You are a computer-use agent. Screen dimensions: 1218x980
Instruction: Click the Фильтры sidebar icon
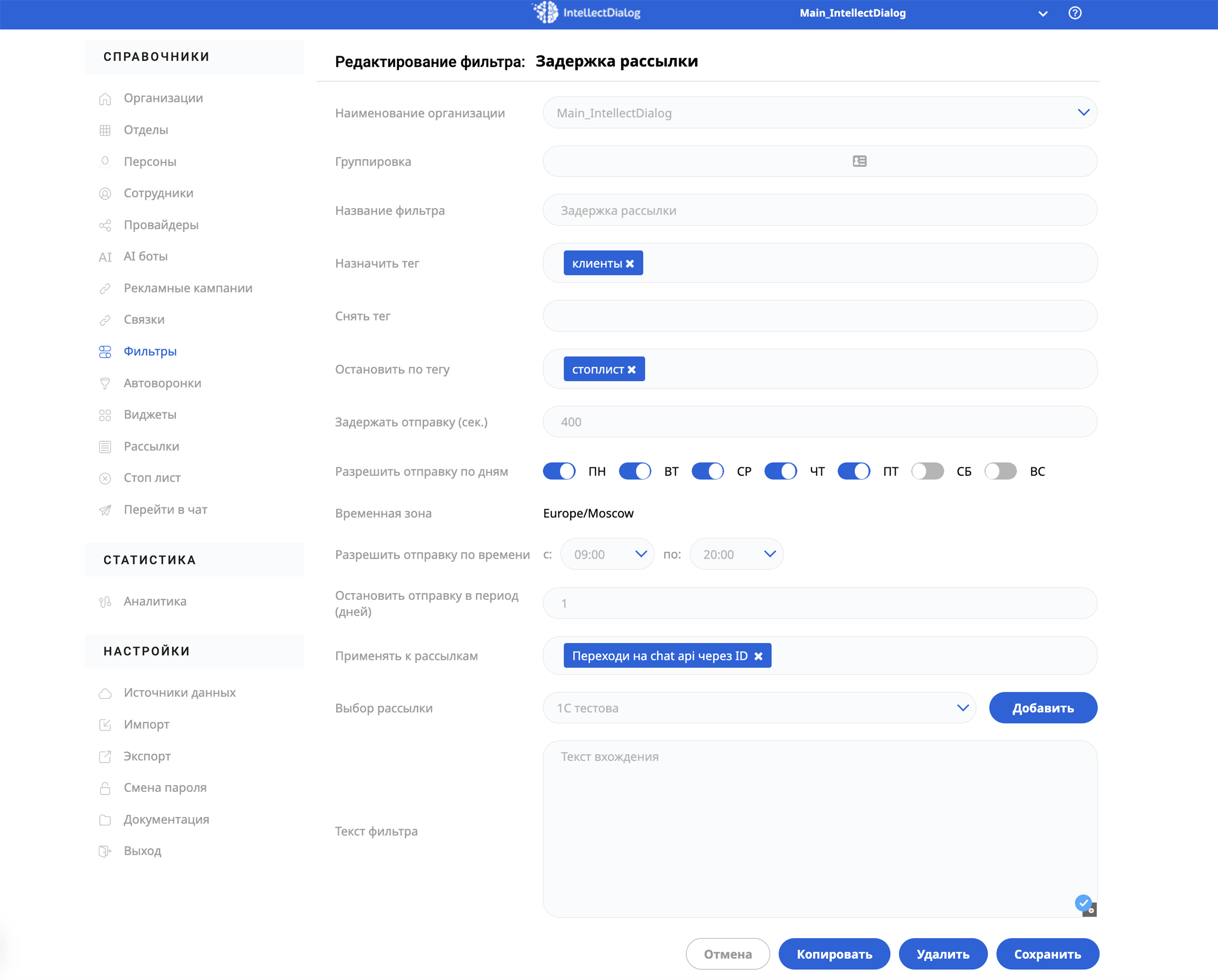click(x=105, y=352)
